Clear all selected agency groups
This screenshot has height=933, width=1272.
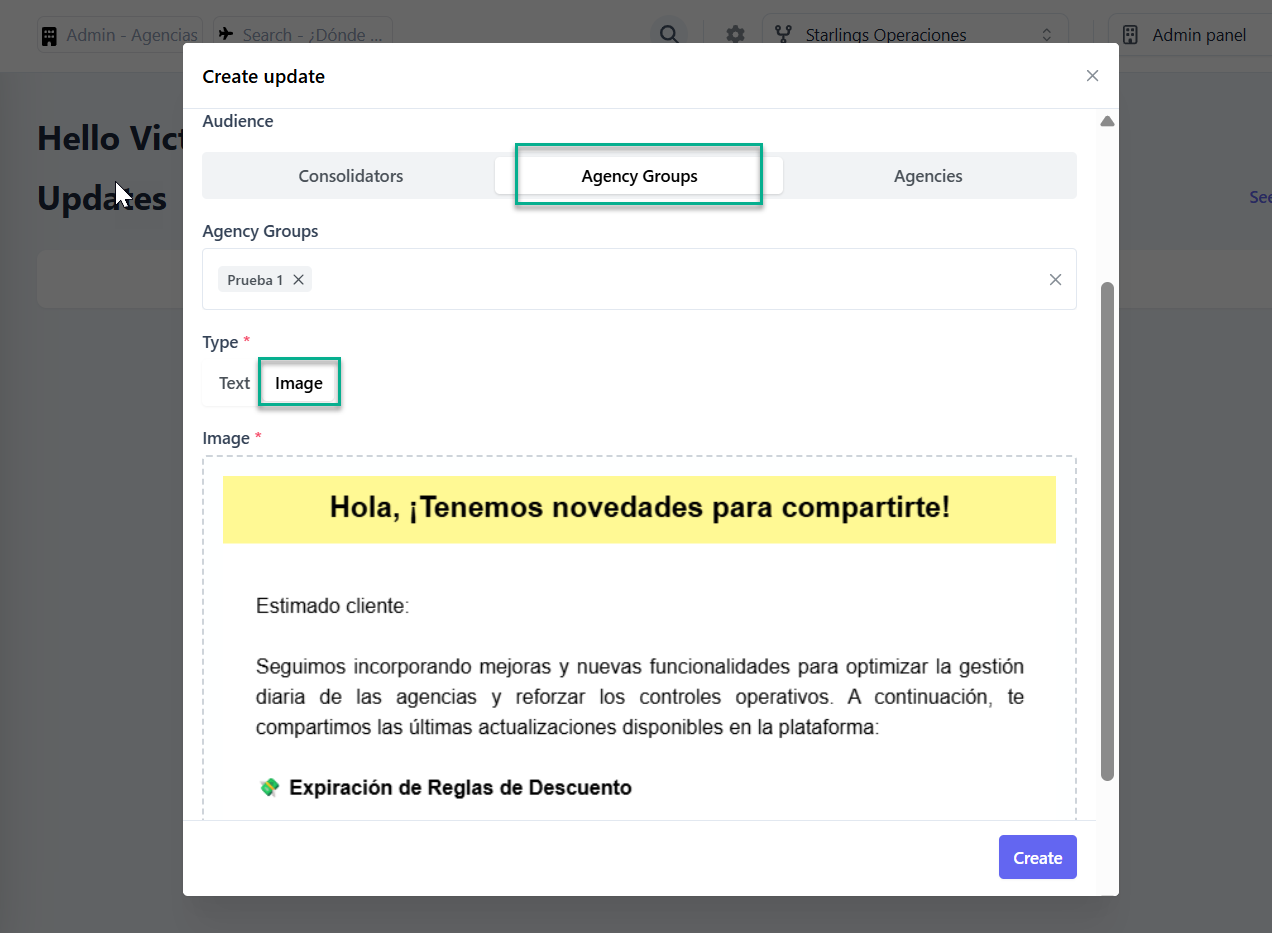tap(1055, 280)
